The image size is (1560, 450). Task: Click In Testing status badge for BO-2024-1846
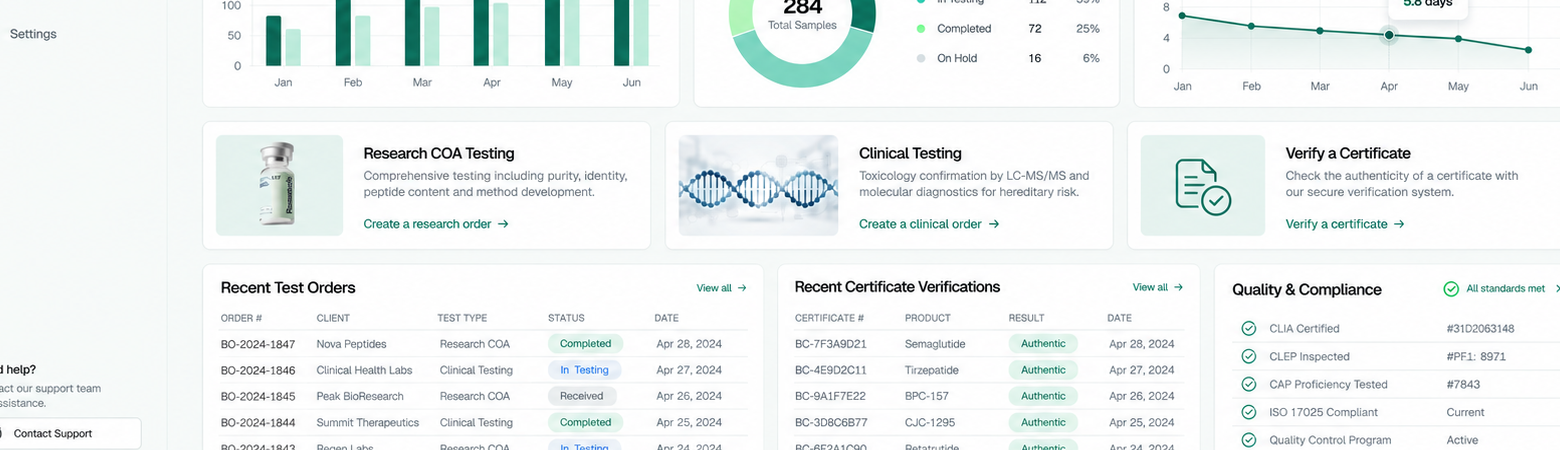pos(585,370)
